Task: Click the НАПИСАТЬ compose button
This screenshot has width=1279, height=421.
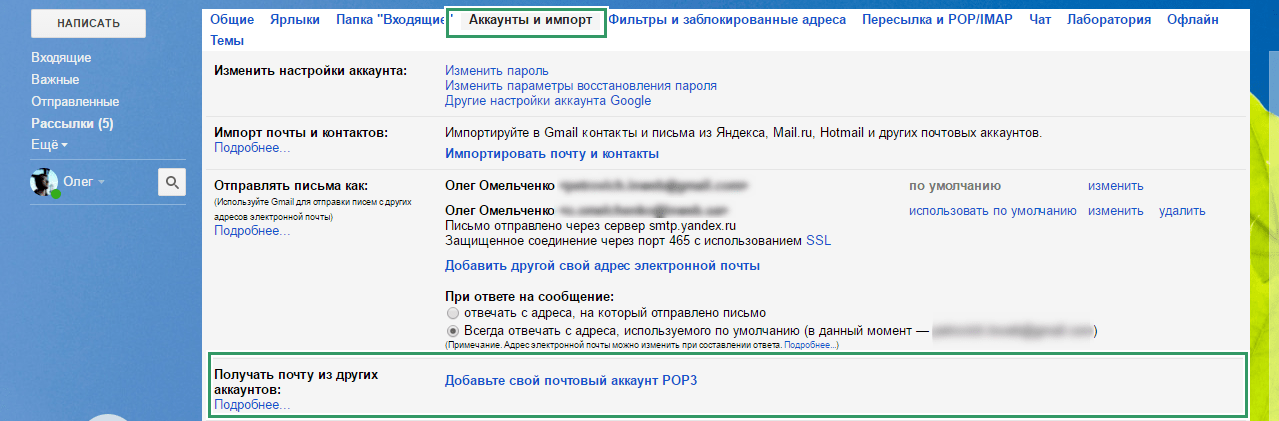Action: pos(88,23)
